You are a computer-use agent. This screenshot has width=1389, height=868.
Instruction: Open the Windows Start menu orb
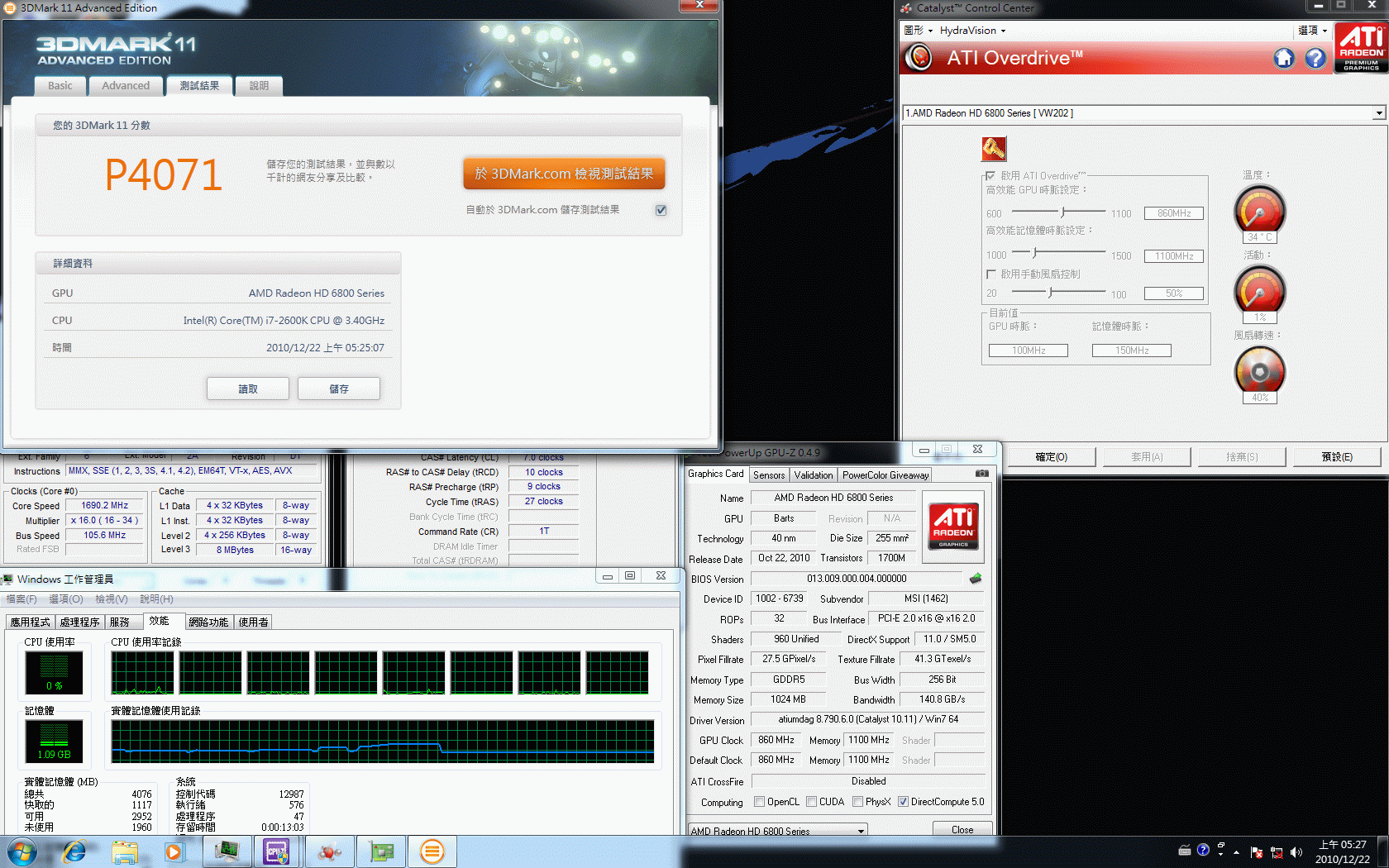click(x=22, y=851)
